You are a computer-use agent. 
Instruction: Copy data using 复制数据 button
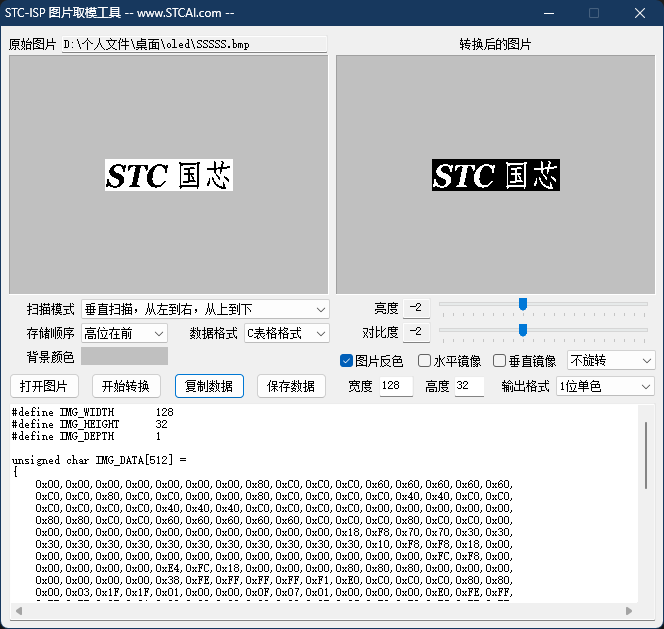coord(209,386)
